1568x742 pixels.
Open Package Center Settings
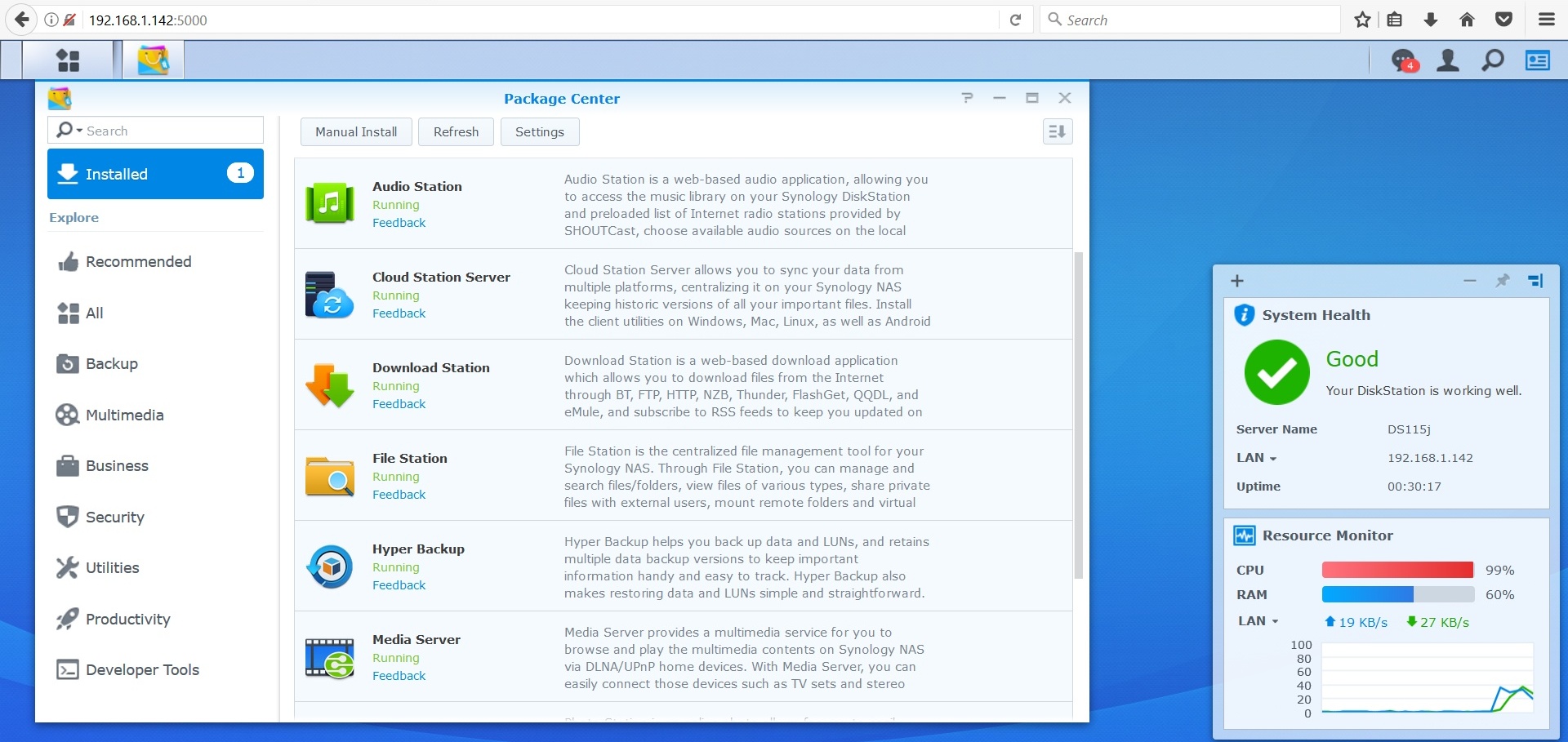click(540, 131)
